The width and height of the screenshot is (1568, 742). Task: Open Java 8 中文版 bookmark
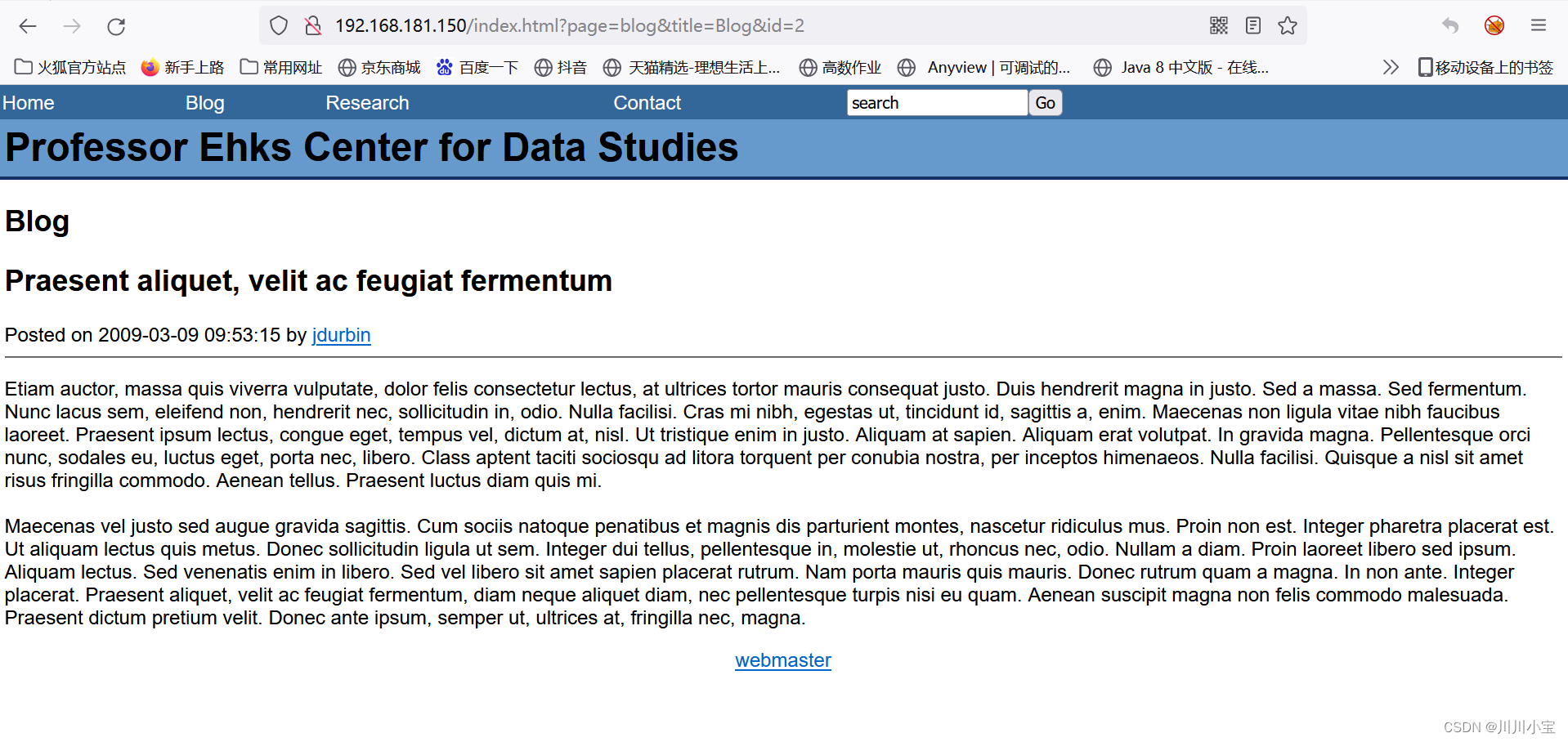tap(1181, 67)
